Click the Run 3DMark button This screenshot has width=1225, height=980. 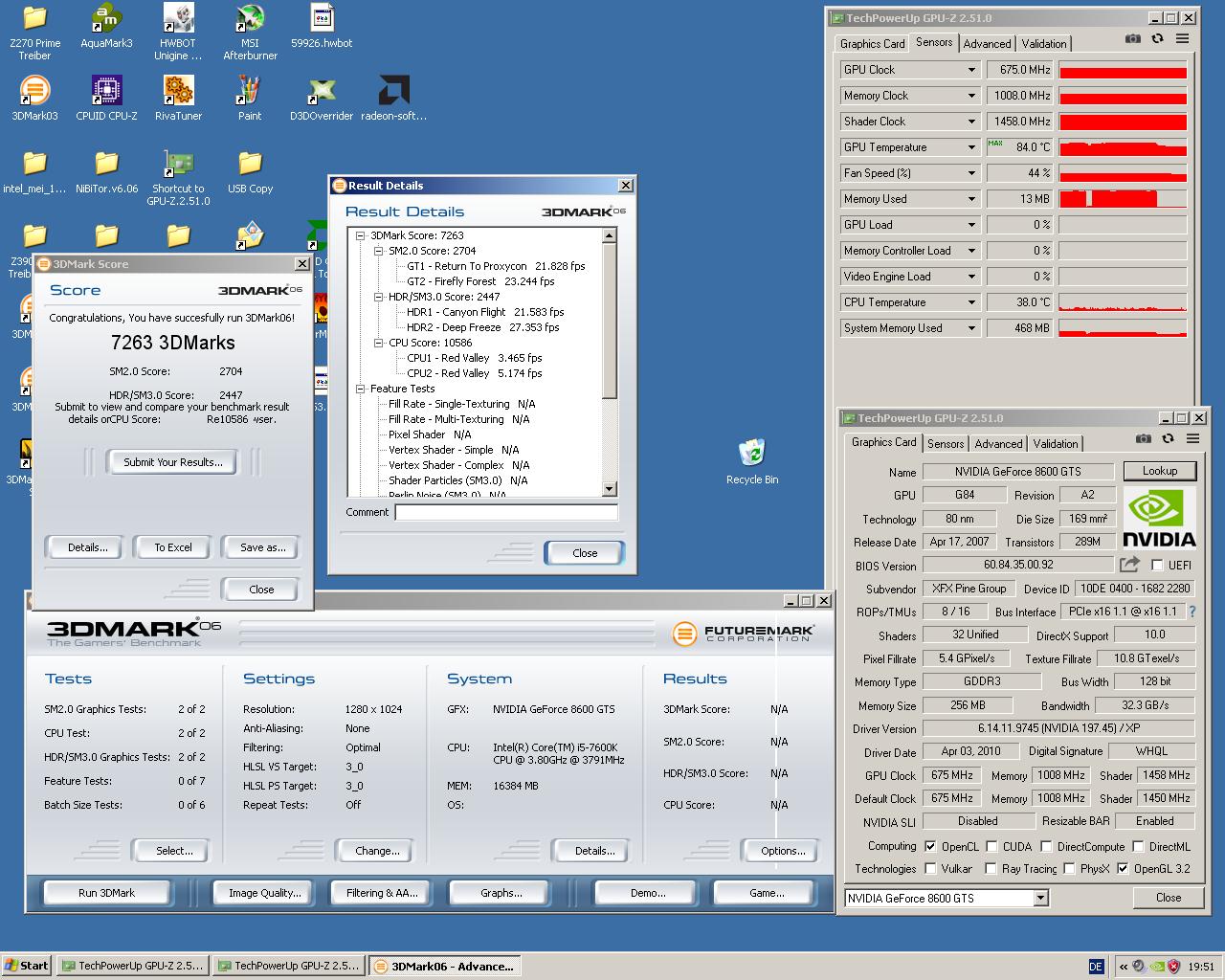(106, 893)
